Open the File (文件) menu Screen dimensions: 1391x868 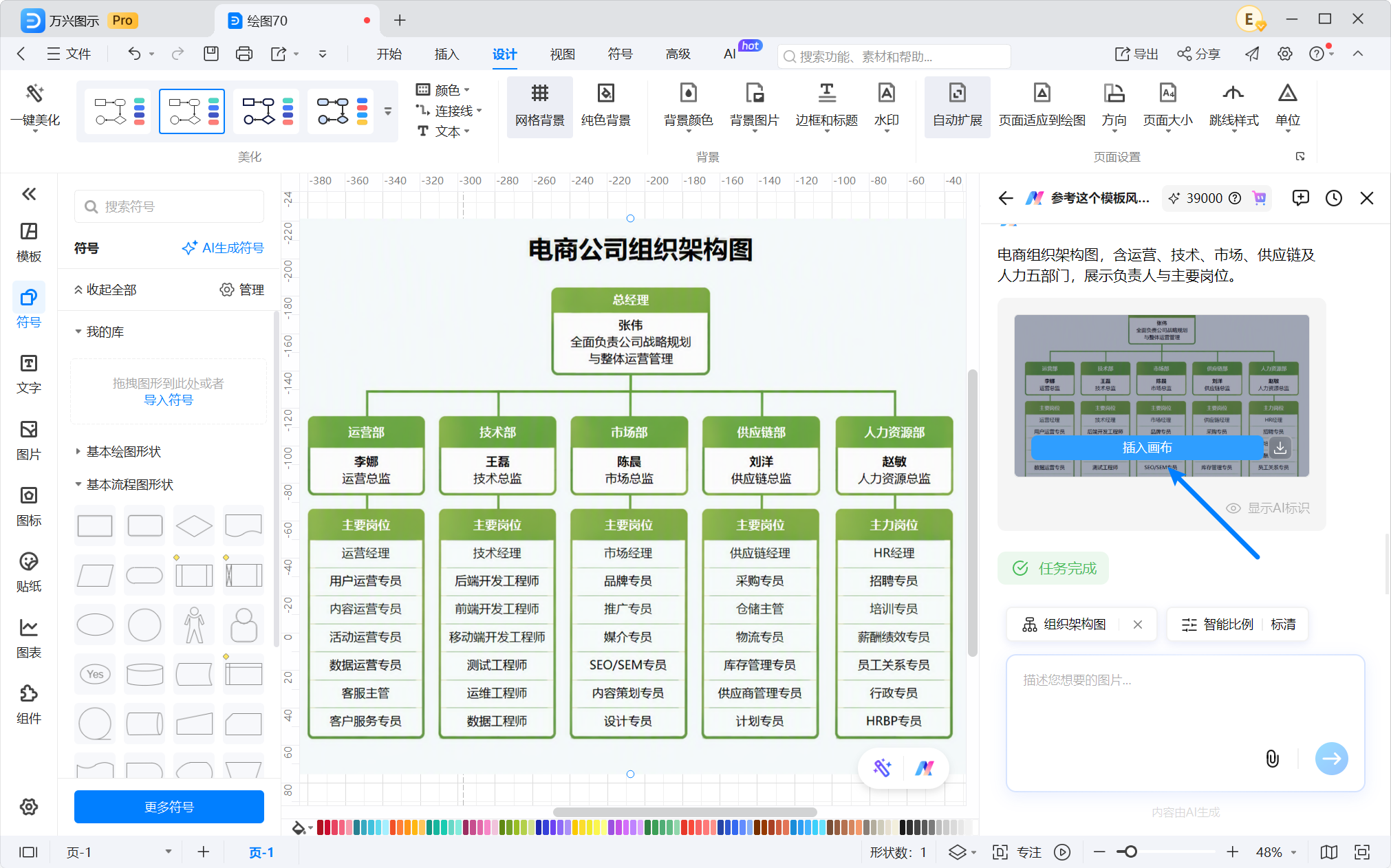point(69,54)
